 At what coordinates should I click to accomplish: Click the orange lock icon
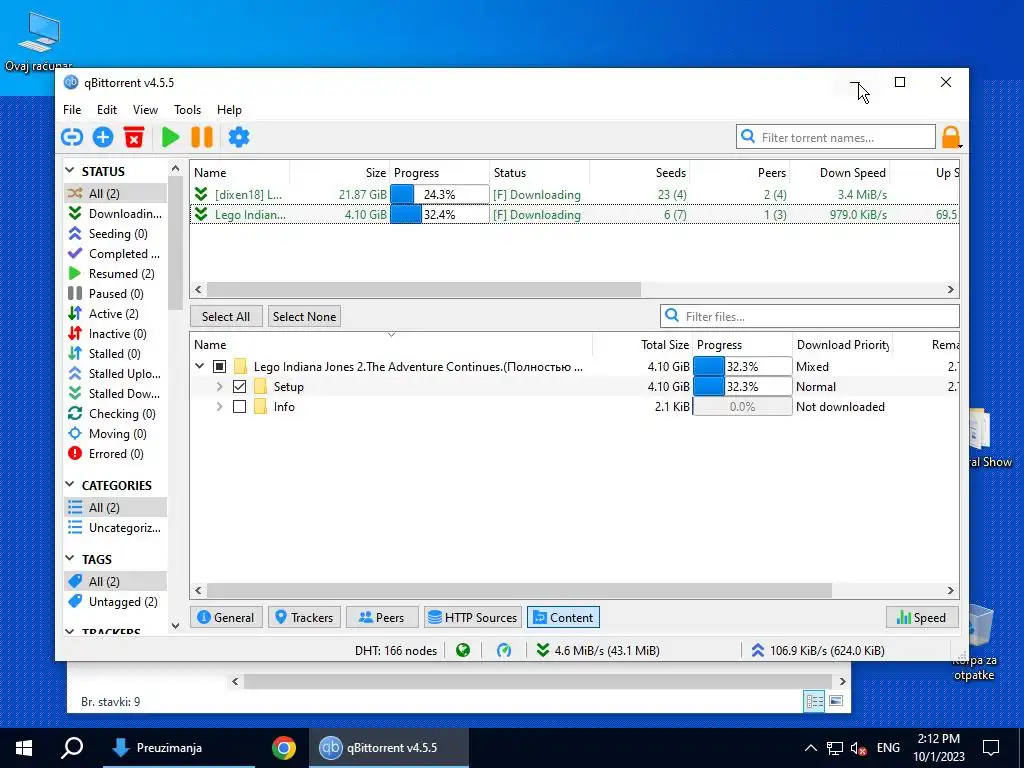point(951,137)
